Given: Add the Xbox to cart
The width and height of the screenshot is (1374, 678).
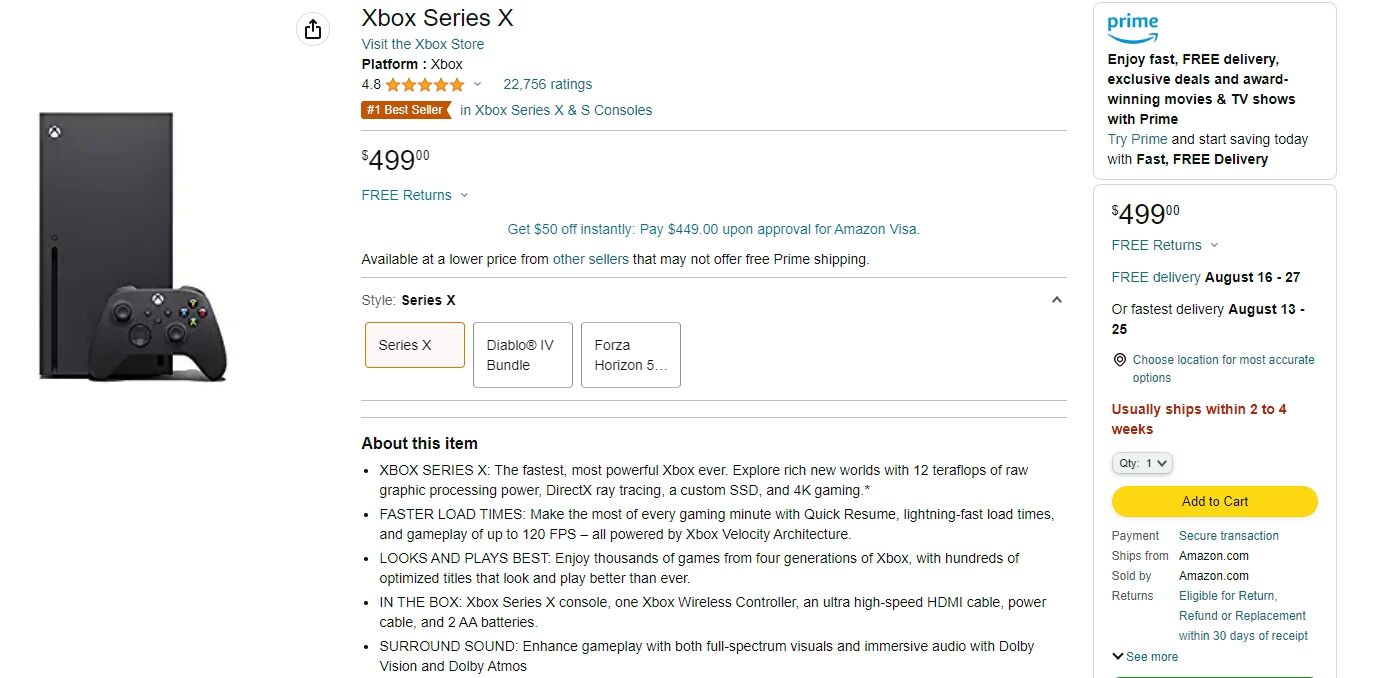Looking at the screenshot, I should pyautogui.click(x=1214, y=501).
